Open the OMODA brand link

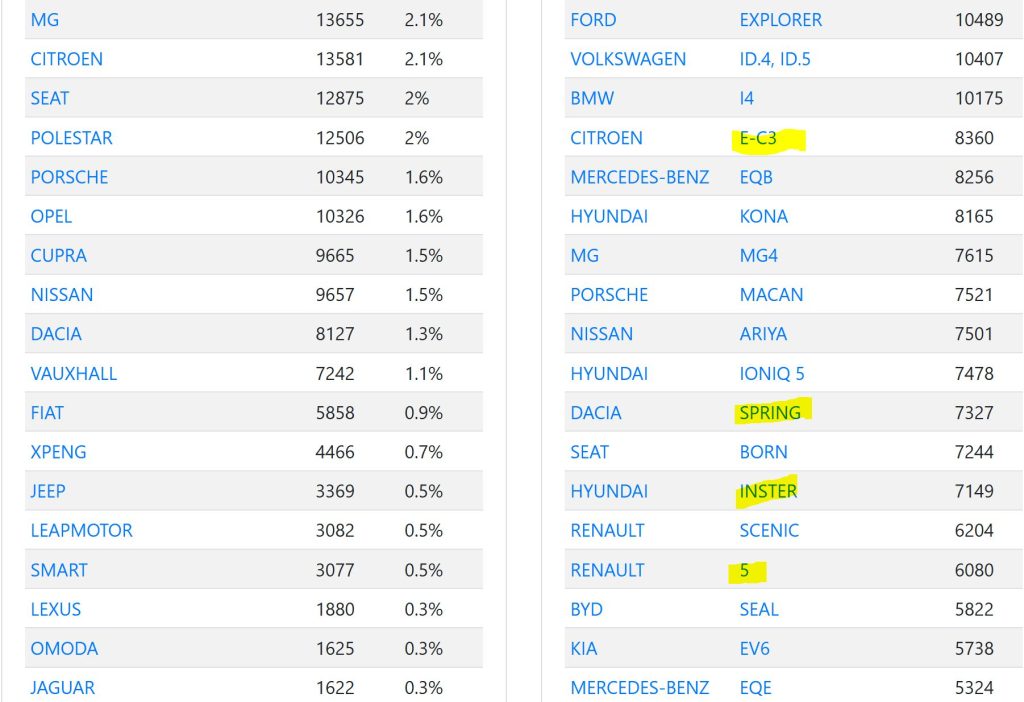64,649
